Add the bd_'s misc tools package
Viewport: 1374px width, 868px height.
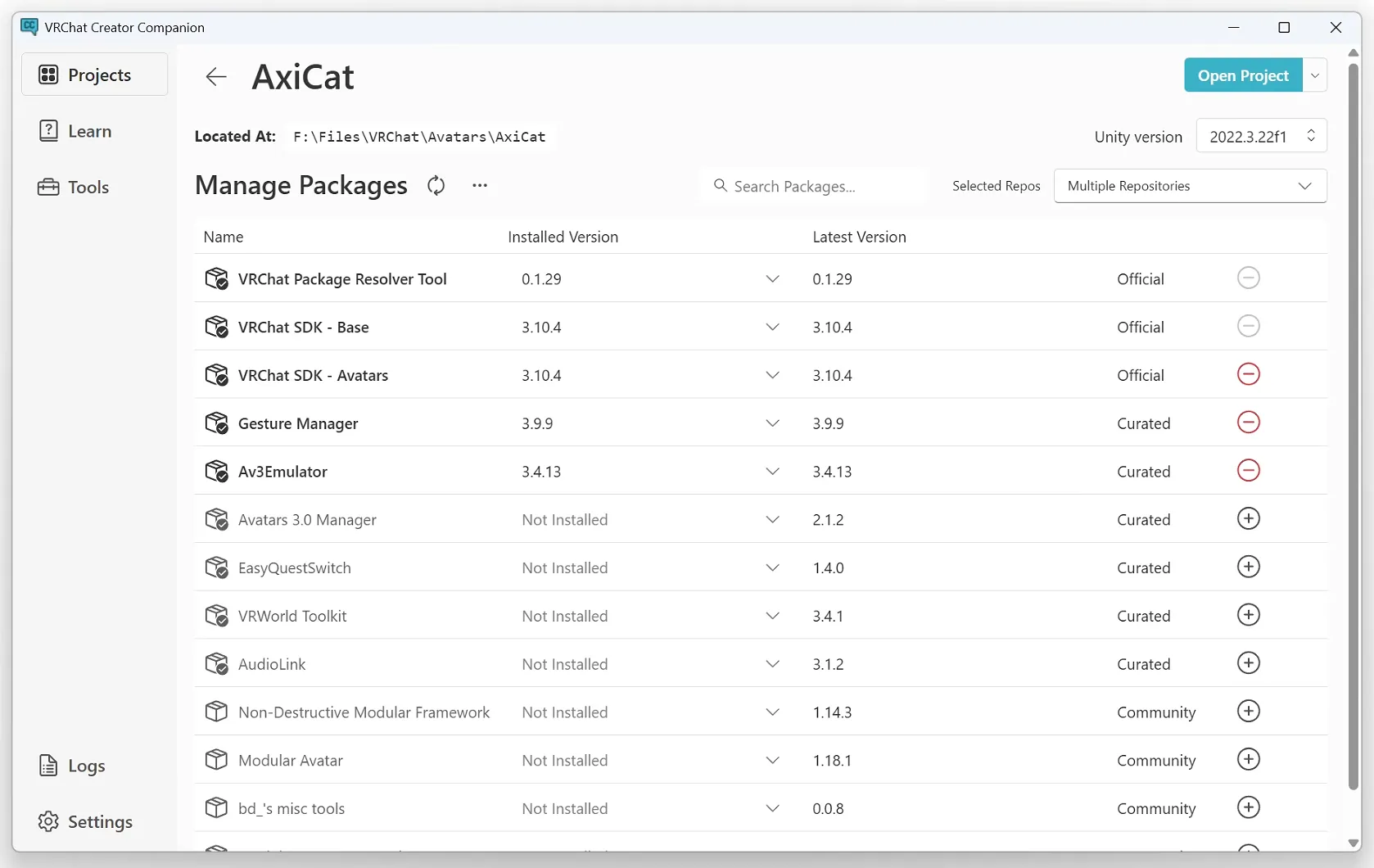1248,807
